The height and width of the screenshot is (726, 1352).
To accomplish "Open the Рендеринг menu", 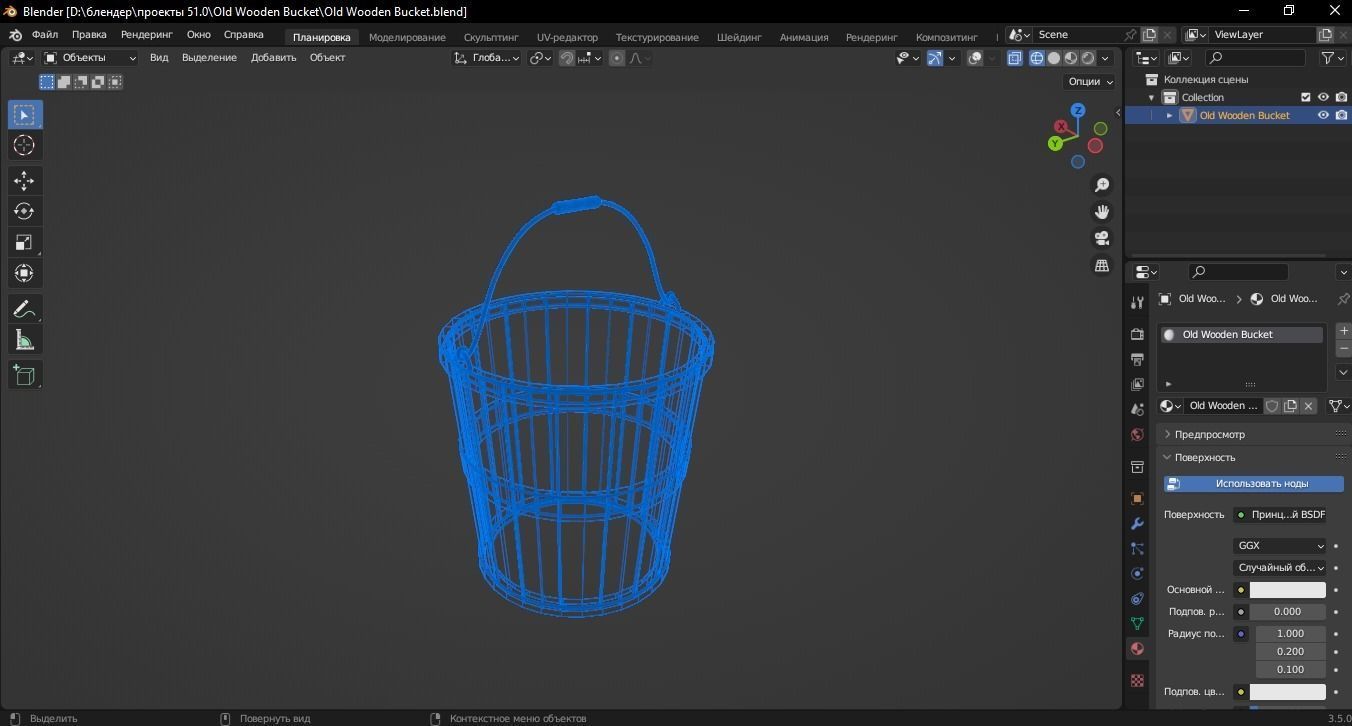I will pos(147,35).
